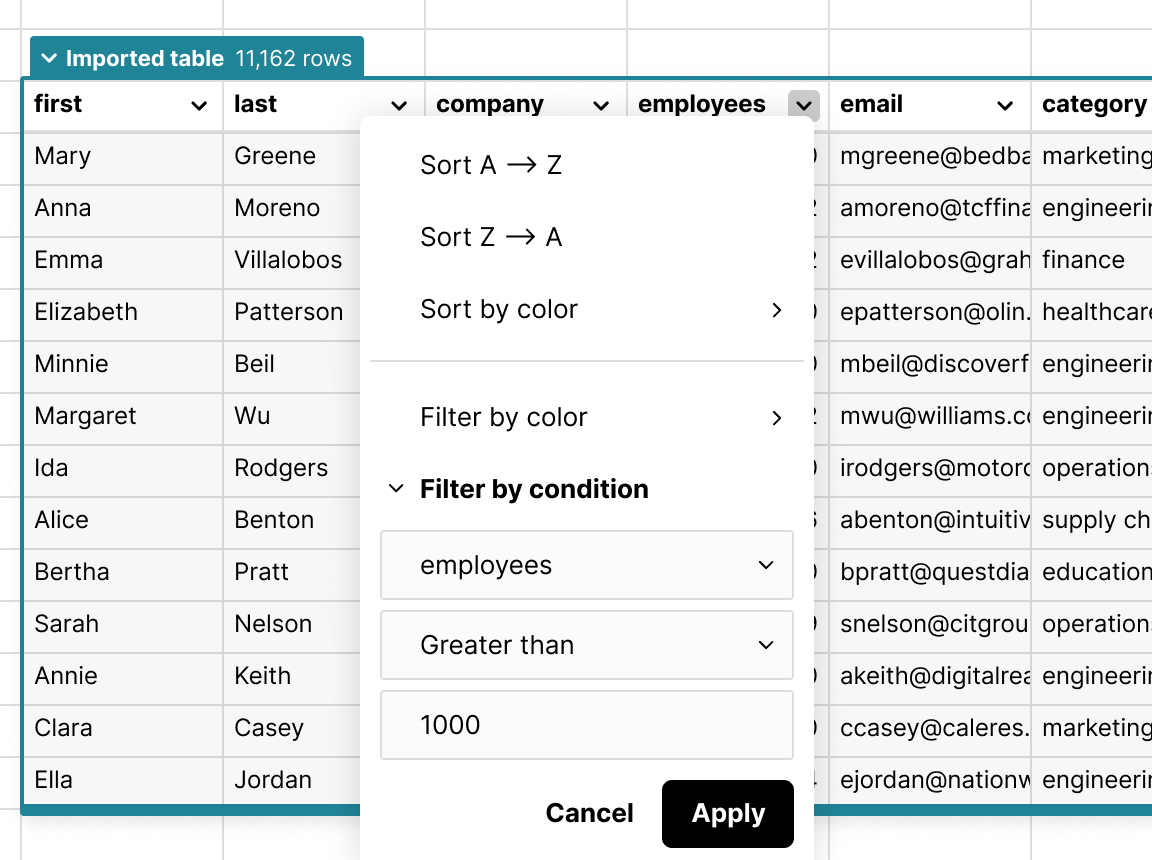This screenshot has height=860, width=1152.
Task: Collapse the Filter by condition section
Action: click(397, 489)
